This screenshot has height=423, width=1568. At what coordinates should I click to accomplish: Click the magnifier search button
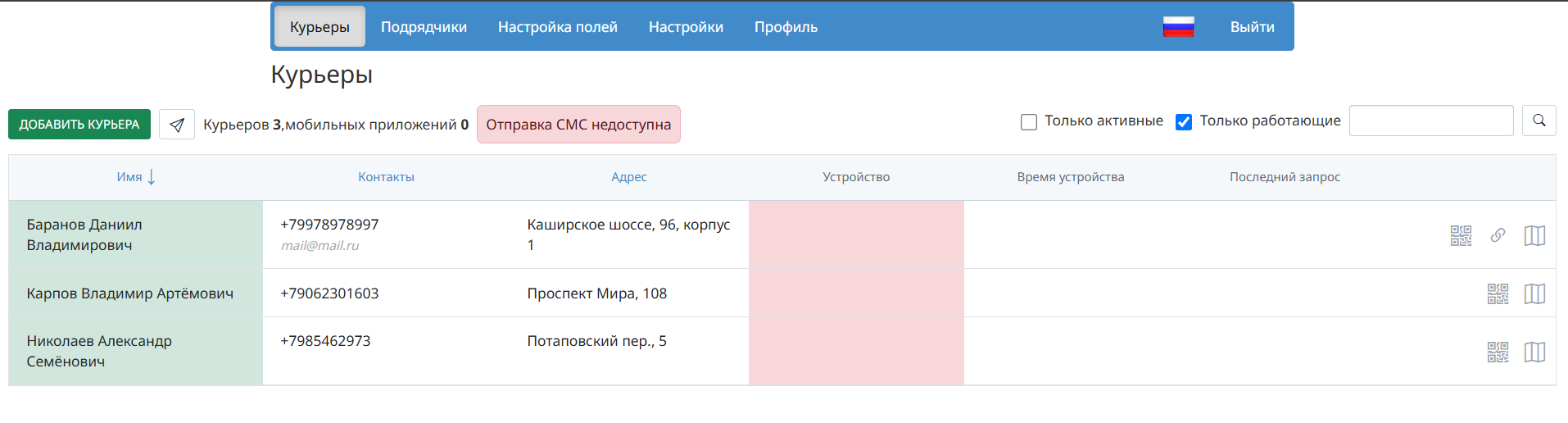coord(1539,121)
